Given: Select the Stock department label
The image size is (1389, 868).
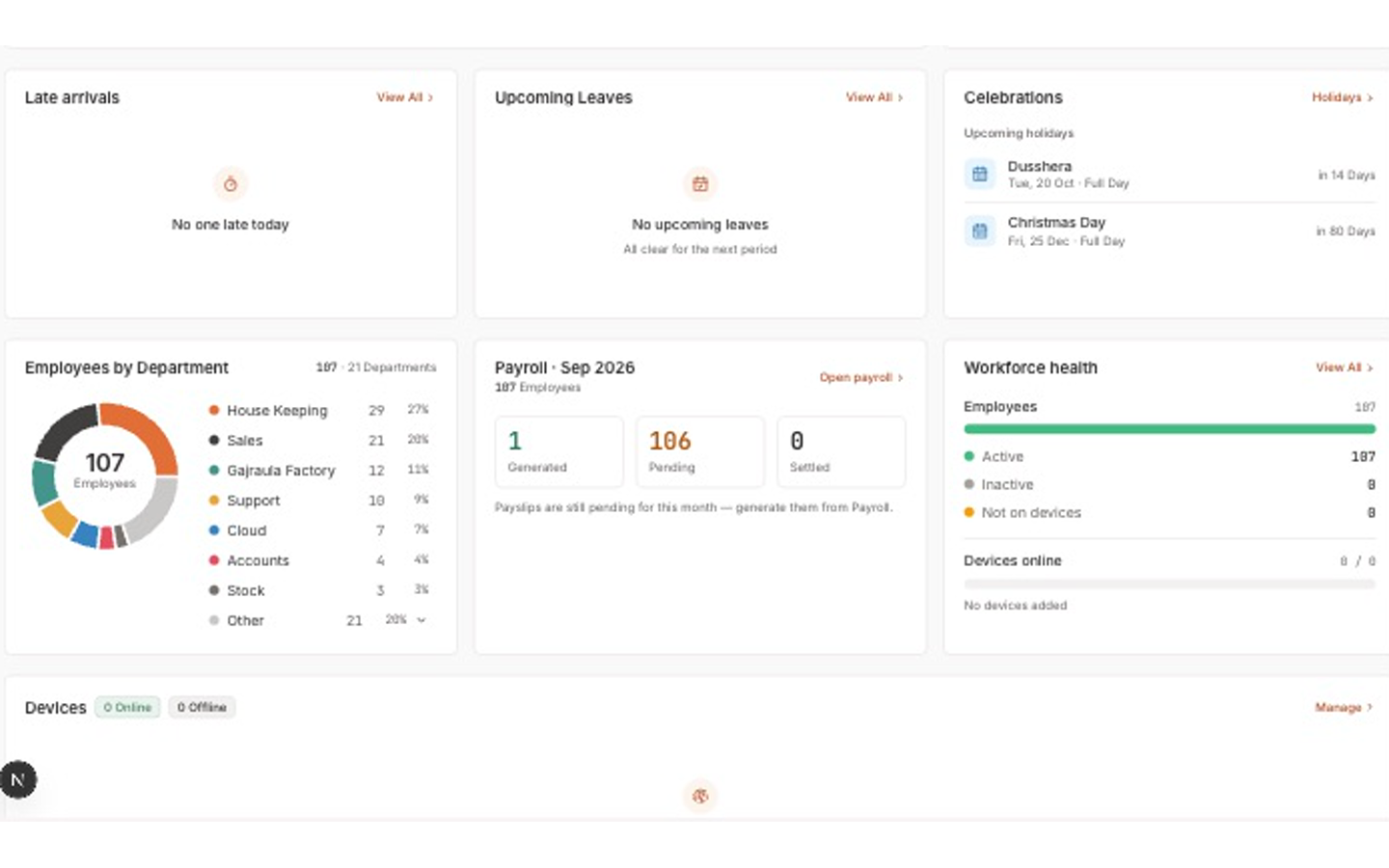Looking at the screenshot, I should click(246, 590).
